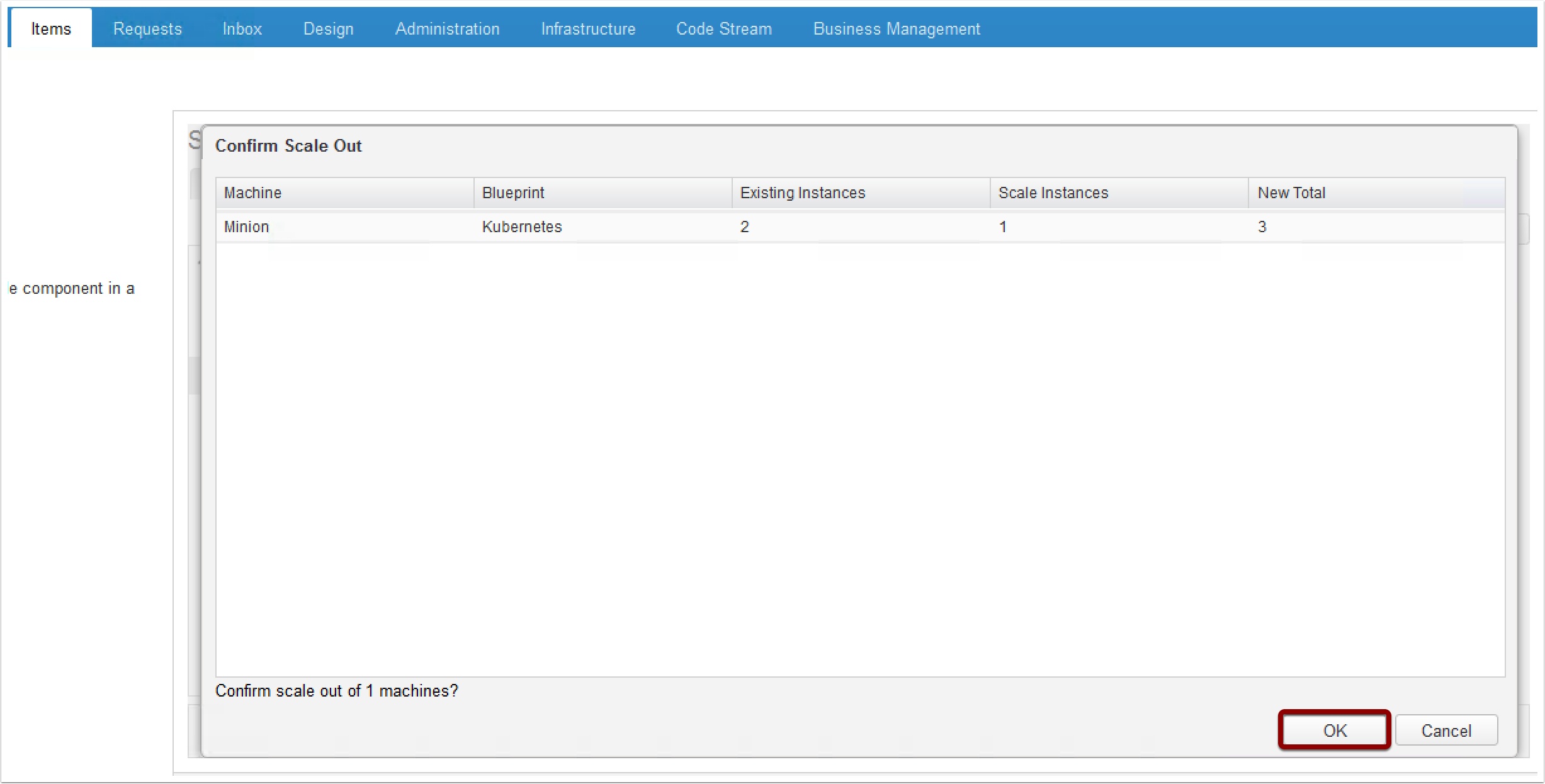Click the new total value 3

[1262, 227]
